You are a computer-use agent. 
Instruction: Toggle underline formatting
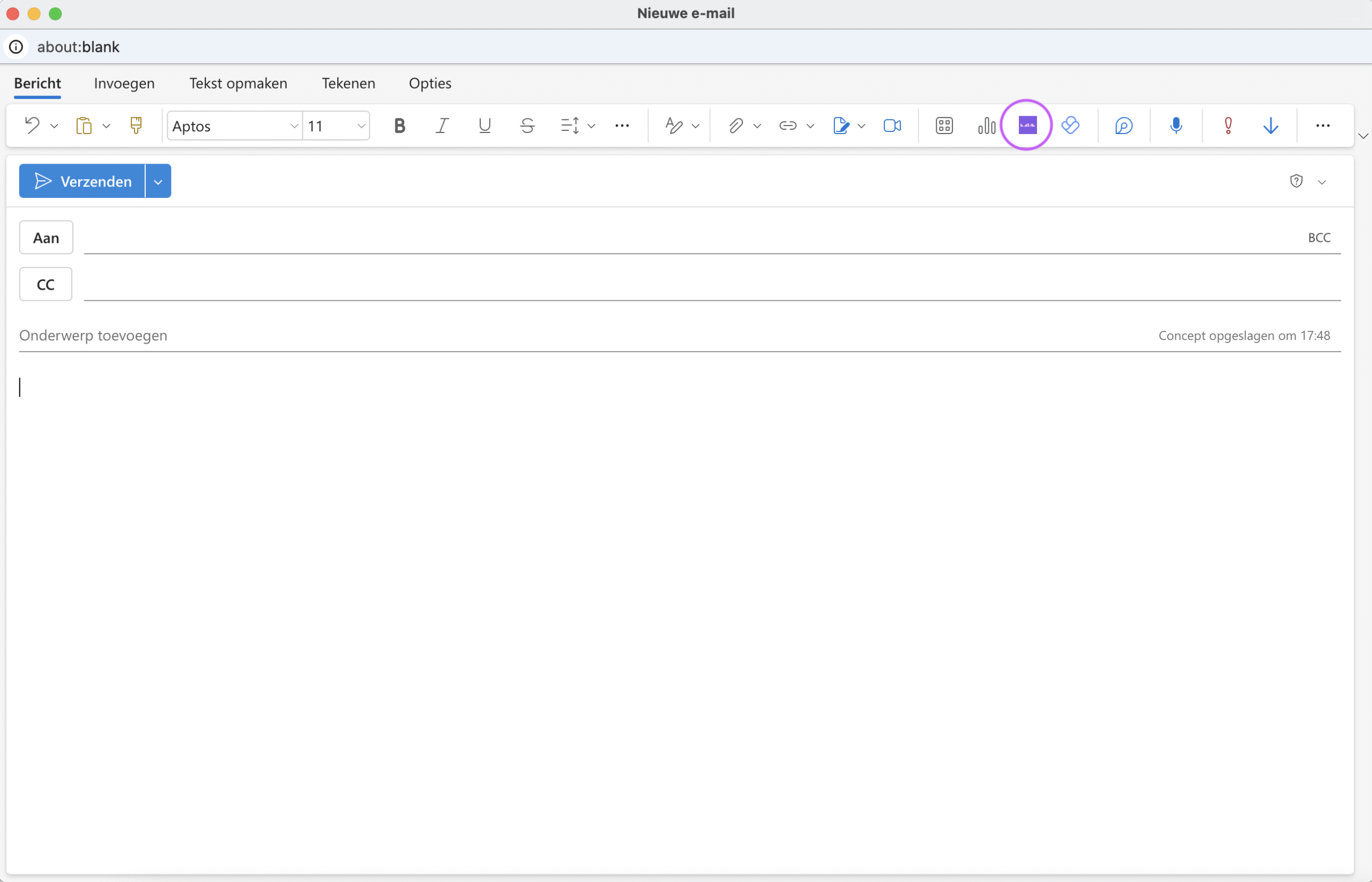(x=484, y=125)
